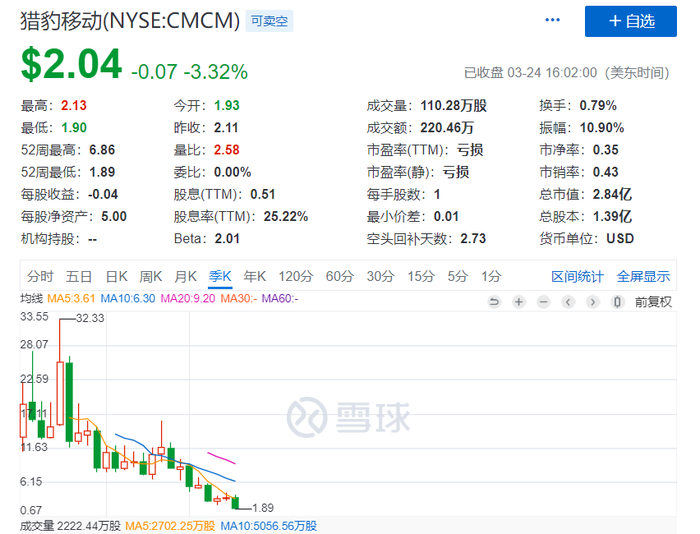Click the 可卖空 badge
This screenshot has width=700, height=534.
[269, 21]
